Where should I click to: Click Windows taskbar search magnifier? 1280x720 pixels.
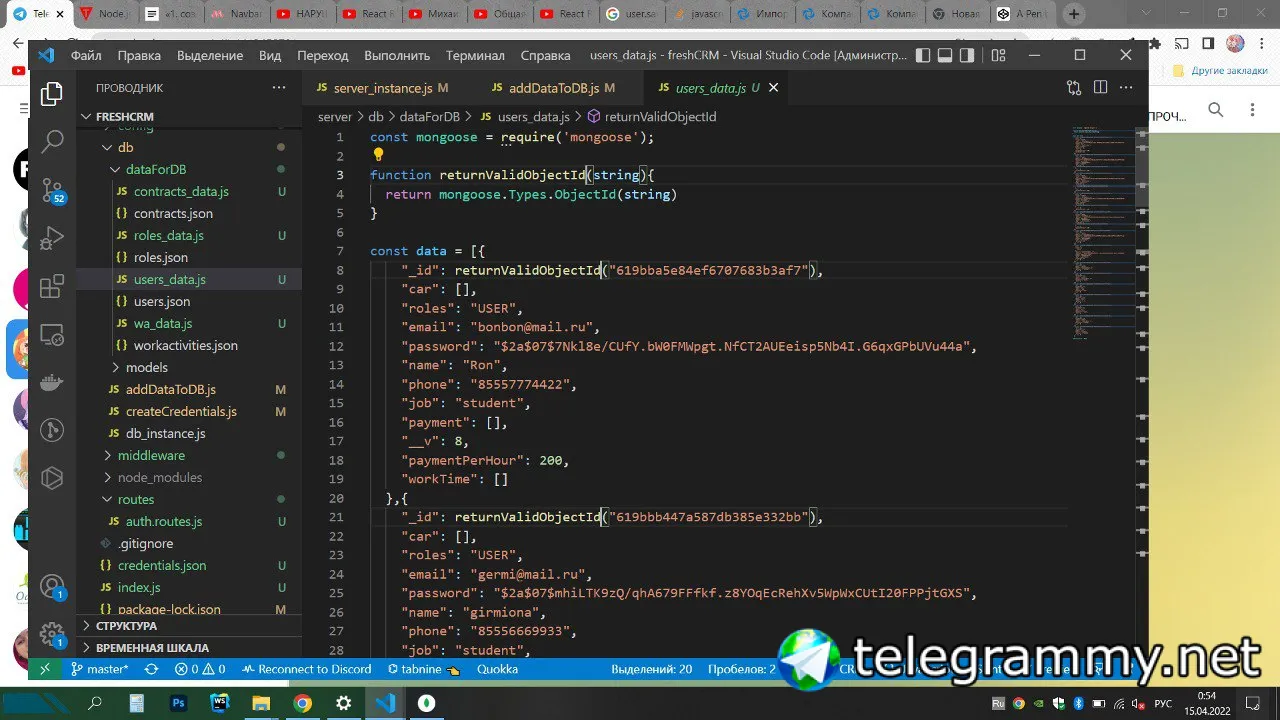pyautogui.click(x=96, y=703)
